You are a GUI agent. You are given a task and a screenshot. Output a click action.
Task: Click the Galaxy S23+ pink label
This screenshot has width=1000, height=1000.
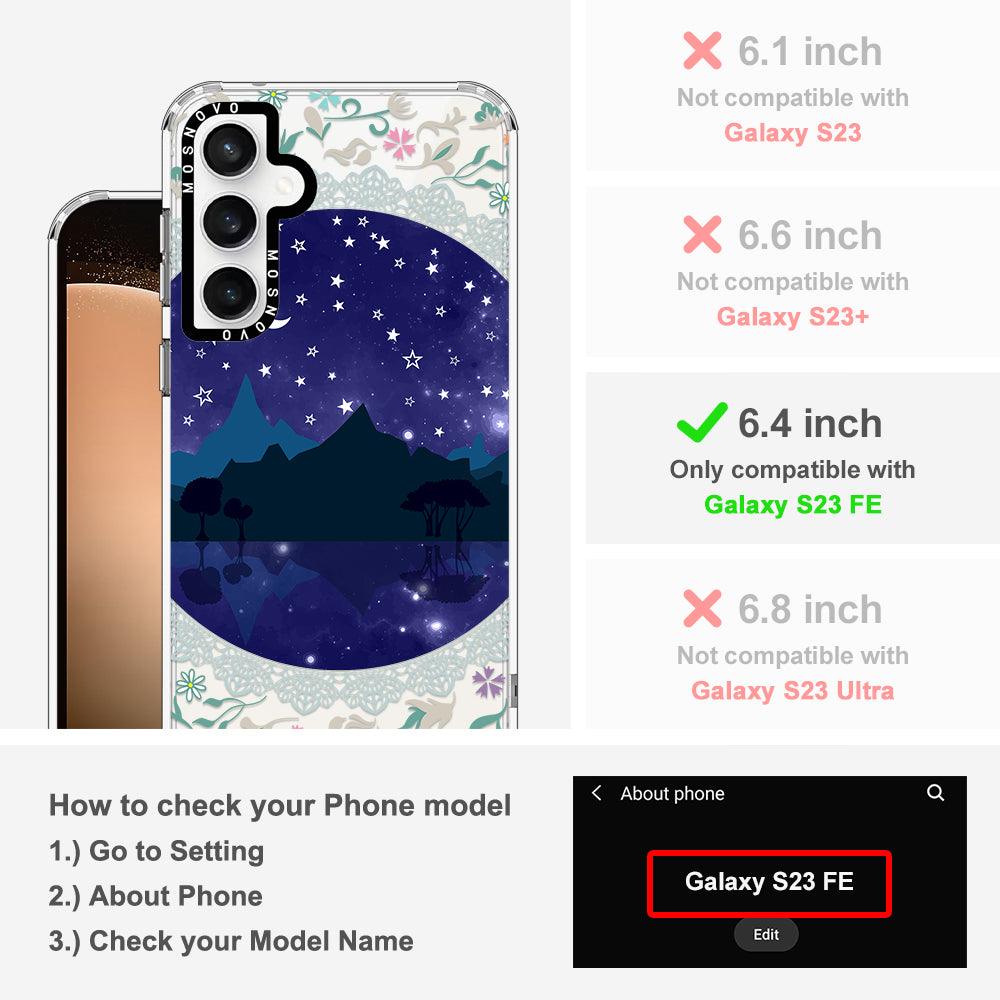point(793,316)
